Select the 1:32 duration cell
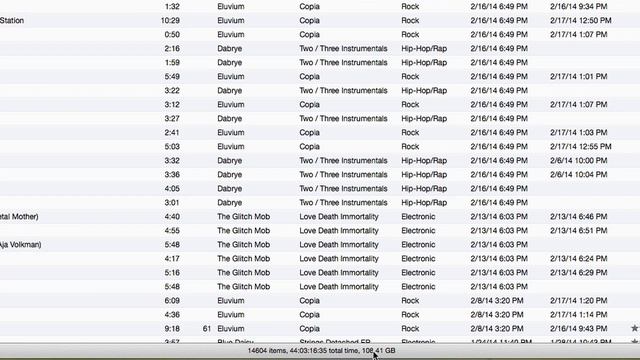This screenshot has width=640, height=360. coord(172,7)
